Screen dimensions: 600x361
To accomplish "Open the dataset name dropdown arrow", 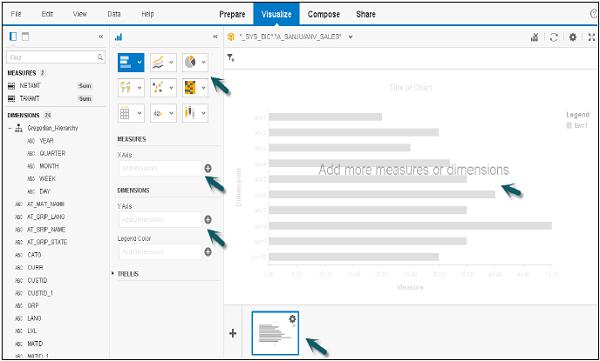I will click(x=350, y=37).
